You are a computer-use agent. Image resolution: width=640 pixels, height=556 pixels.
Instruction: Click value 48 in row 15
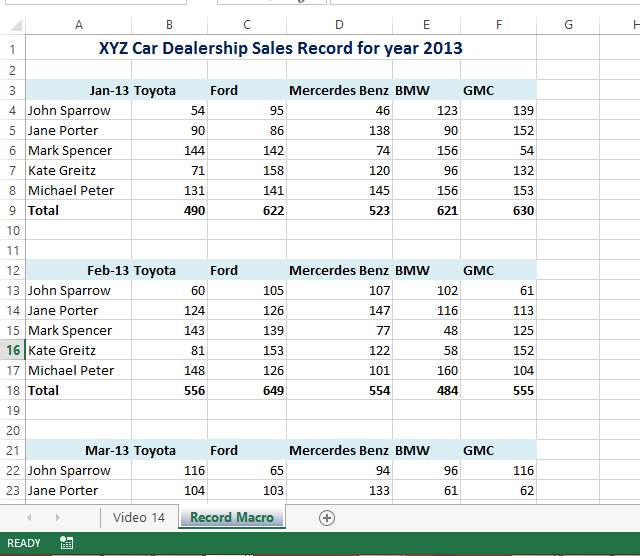[x=426, y=330]
